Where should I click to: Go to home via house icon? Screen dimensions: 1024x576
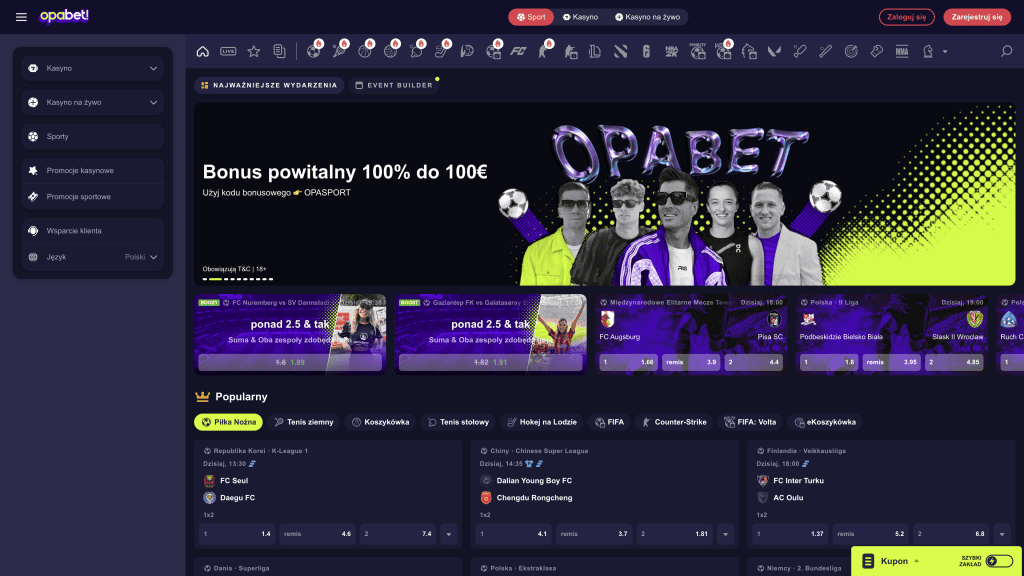pos(202,52)
